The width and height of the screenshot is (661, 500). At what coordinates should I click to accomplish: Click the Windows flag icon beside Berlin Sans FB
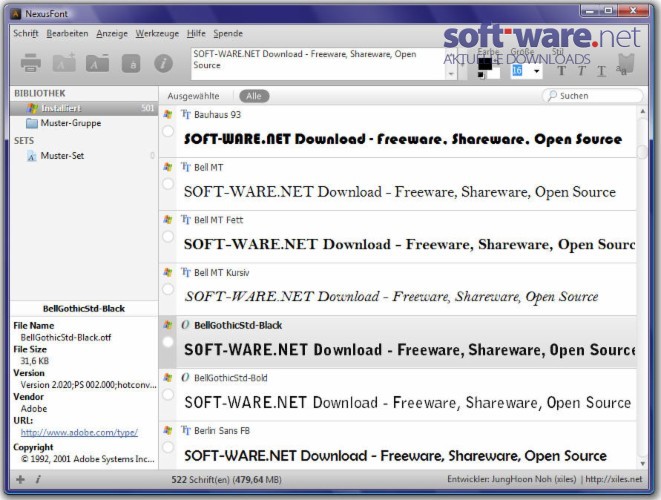tap(167, 430)
